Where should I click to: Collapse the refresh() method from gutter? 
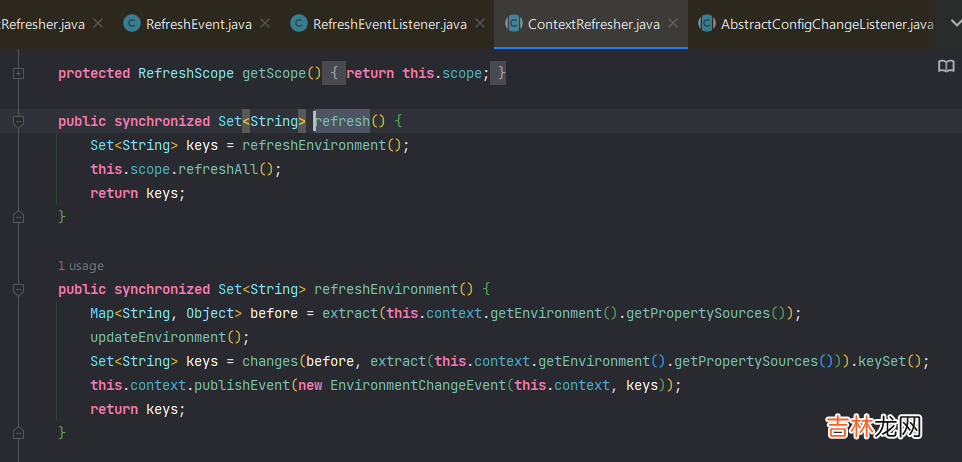[x=18, y=121]
